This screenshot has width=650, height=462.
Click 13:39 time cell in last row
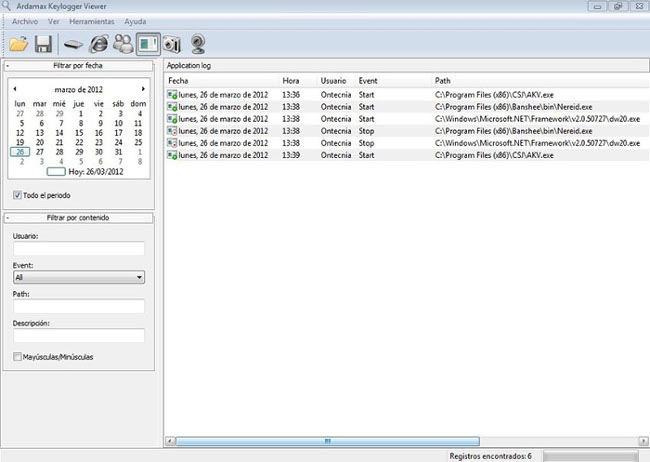[x=291, y=155]
